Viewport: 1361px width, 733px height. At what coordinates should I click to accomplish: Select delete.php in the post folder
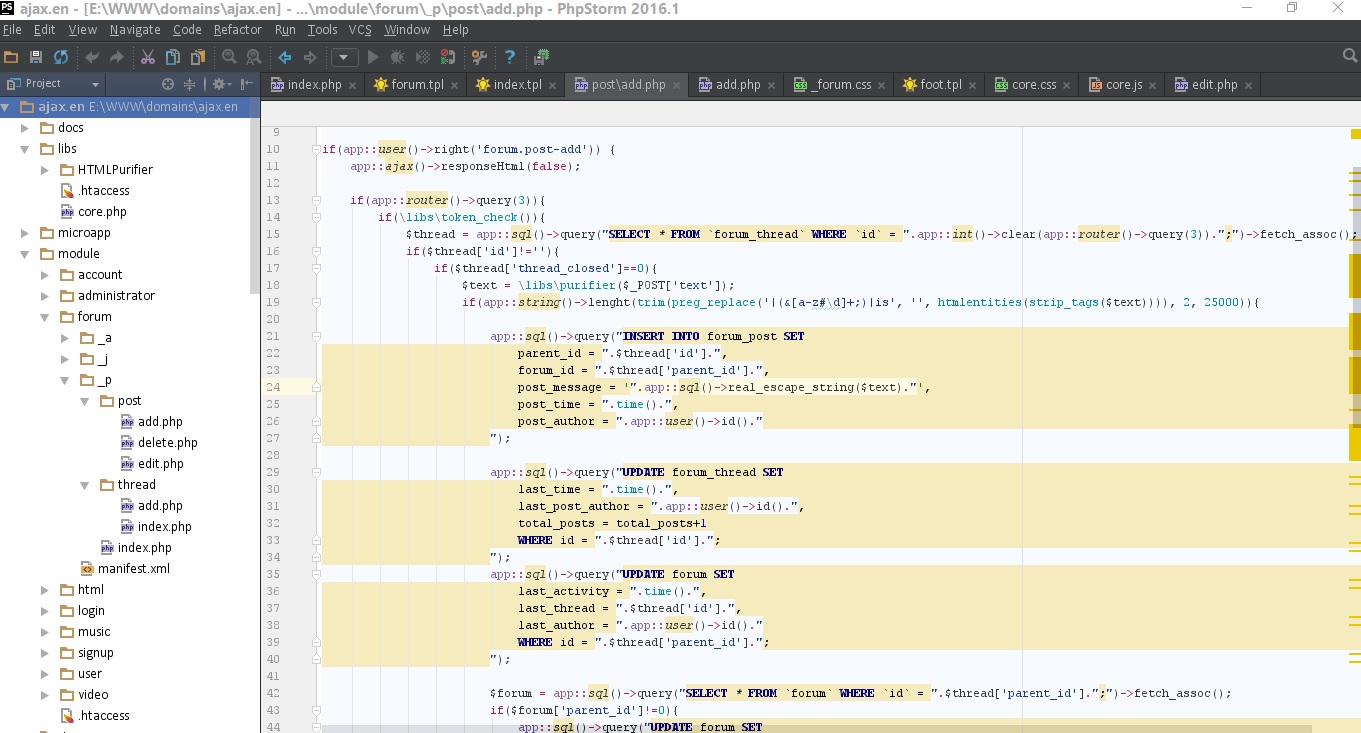click(167, 443)
